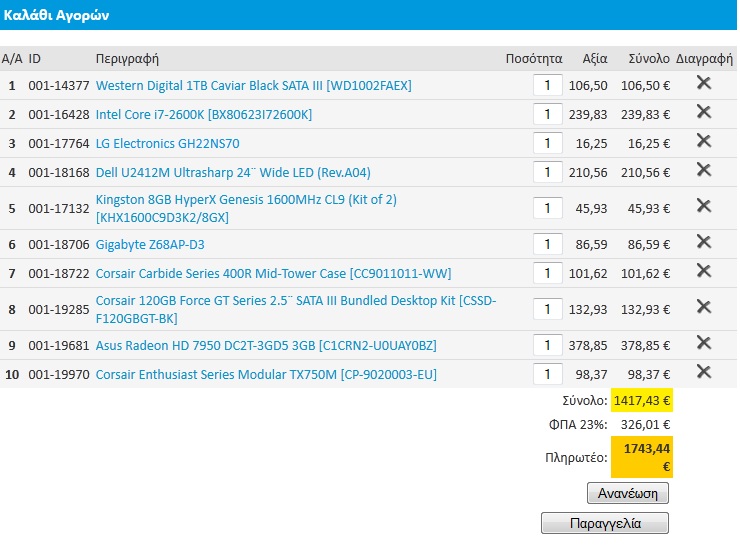This screenshot has width=740, height=552.
Task: Click the Σύνολο column header
Action: 649,59
